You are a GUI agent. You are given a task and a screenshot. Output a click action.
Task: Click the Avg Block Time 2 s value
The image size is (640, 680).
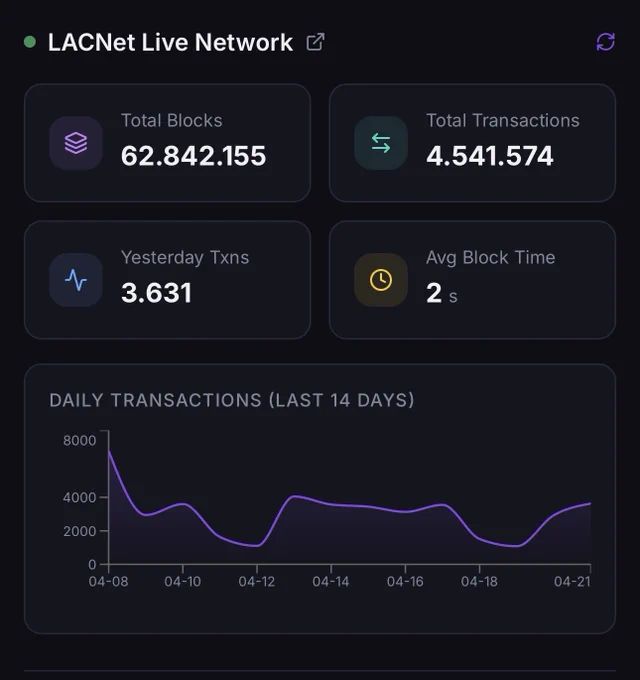click(442, 293)
